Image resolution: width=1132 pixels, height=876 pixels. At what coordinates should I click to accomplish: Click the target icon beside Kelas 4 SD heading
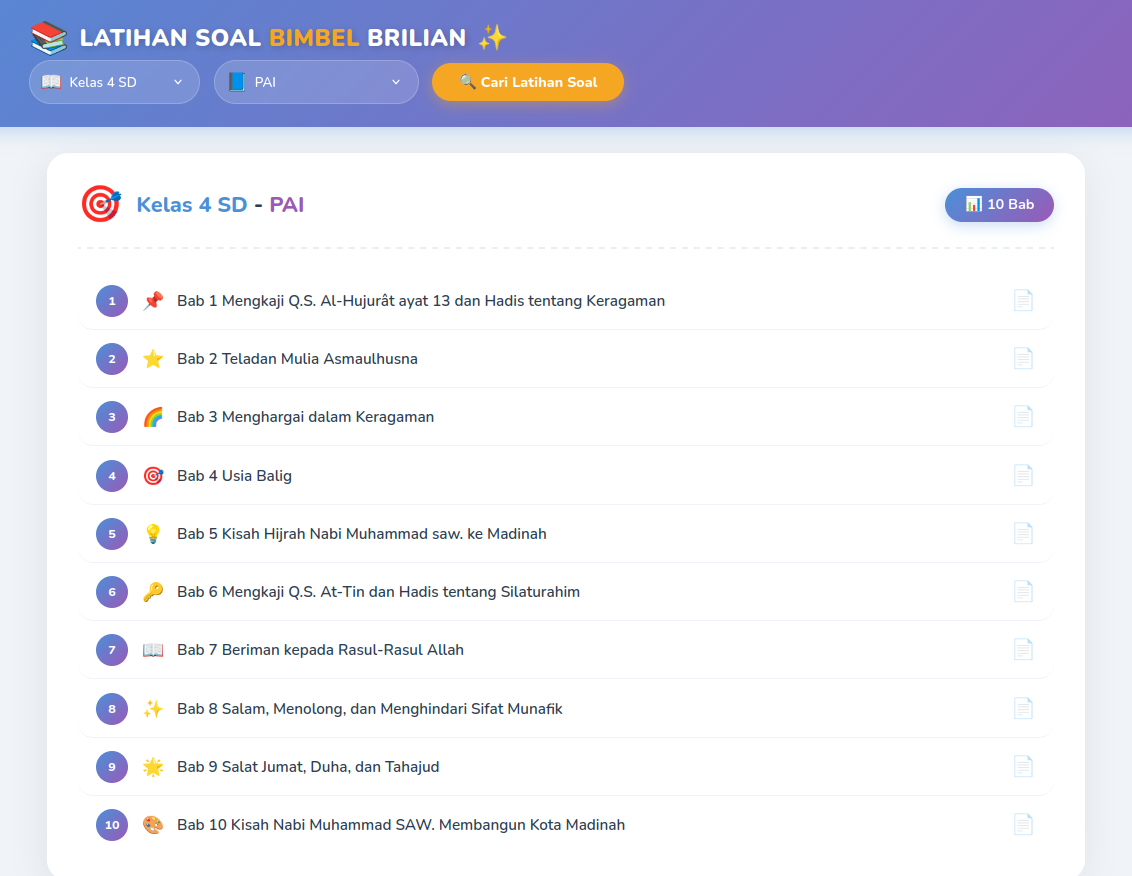click(101, 204)
